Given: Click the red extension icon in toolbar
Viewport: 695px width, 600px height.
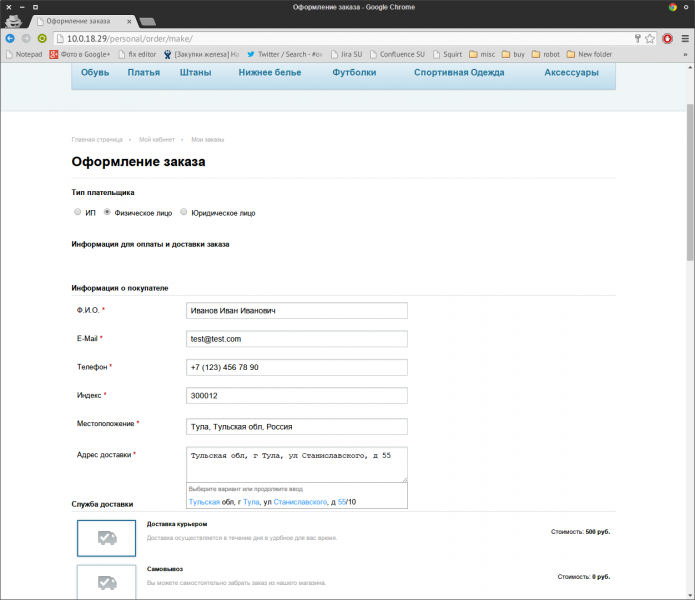Looking at the screenshot, I should pyautogui.click(x=667, y=38).
